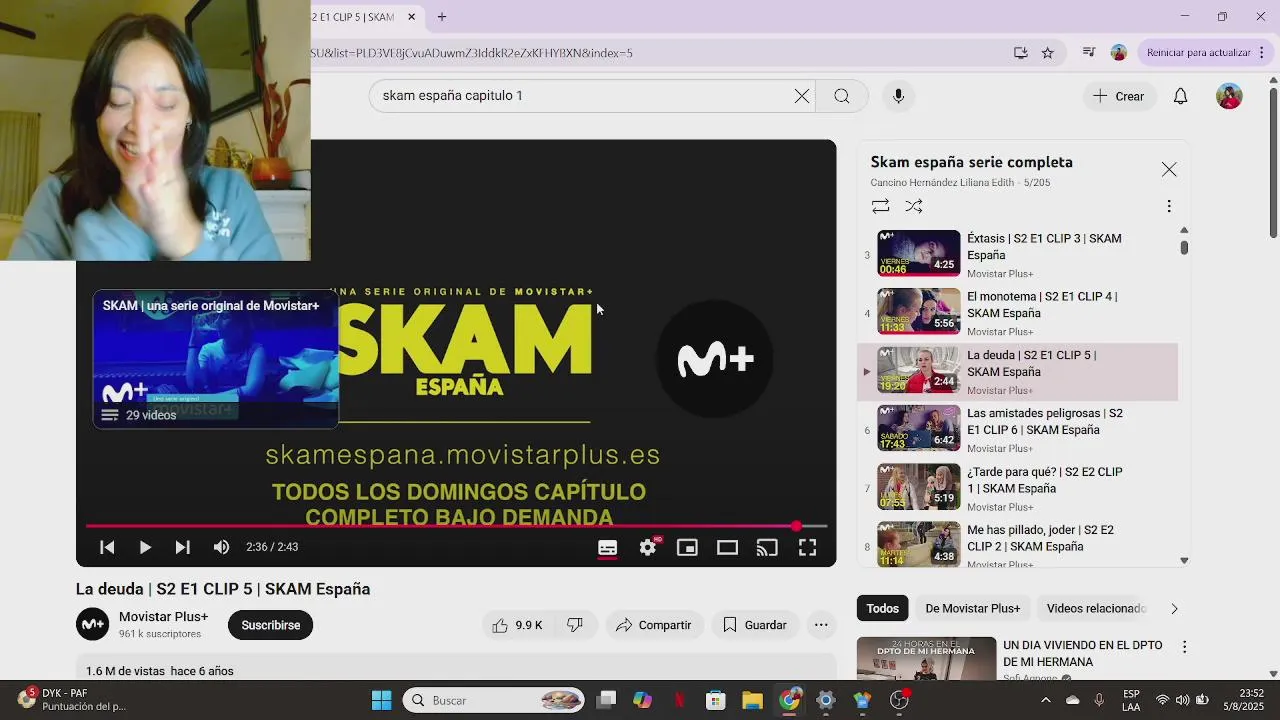Open the Chrome profile avatar
Image resolution: width=1280 pixels, height=720 pixels.
[x=1119, y=53]
